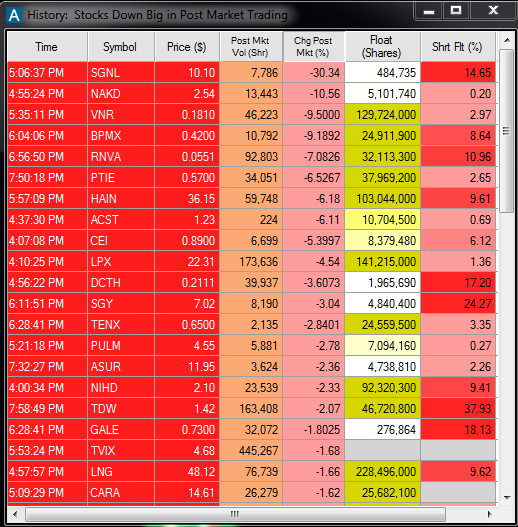Select the NAKD symbol cell
The height and width of the screenshot is (527, 518).
click(121, 93)
